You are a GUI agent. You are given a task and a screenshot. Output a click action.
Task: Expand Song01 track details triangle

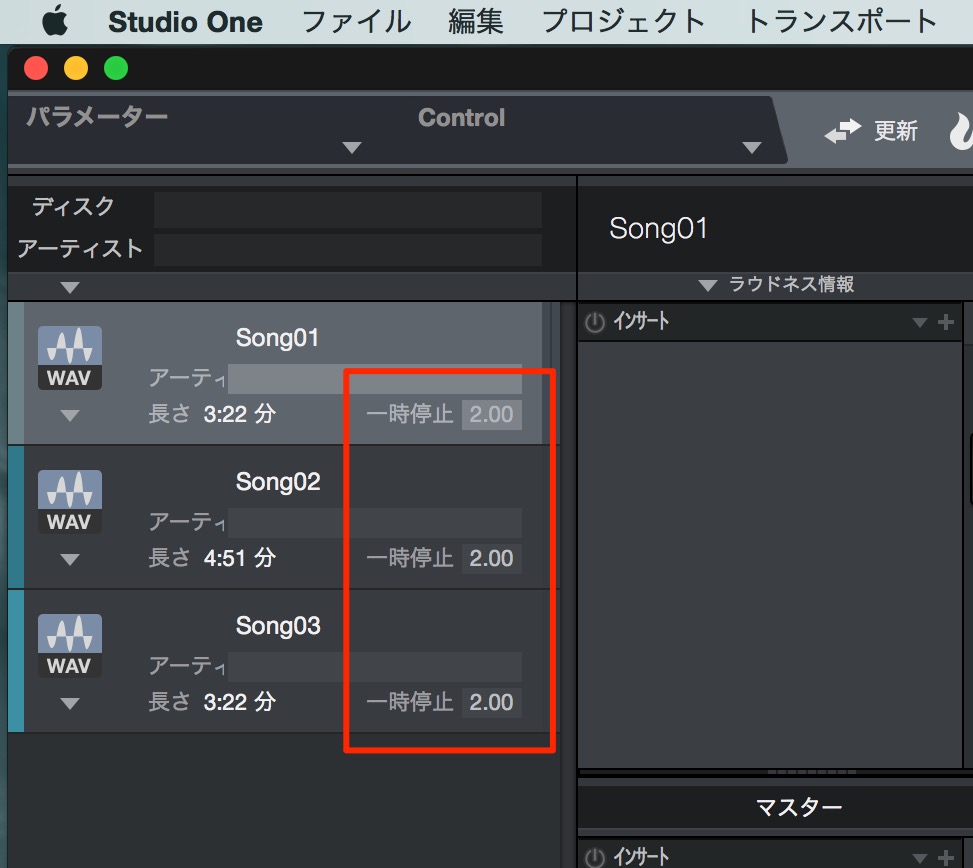coord(70,416)
